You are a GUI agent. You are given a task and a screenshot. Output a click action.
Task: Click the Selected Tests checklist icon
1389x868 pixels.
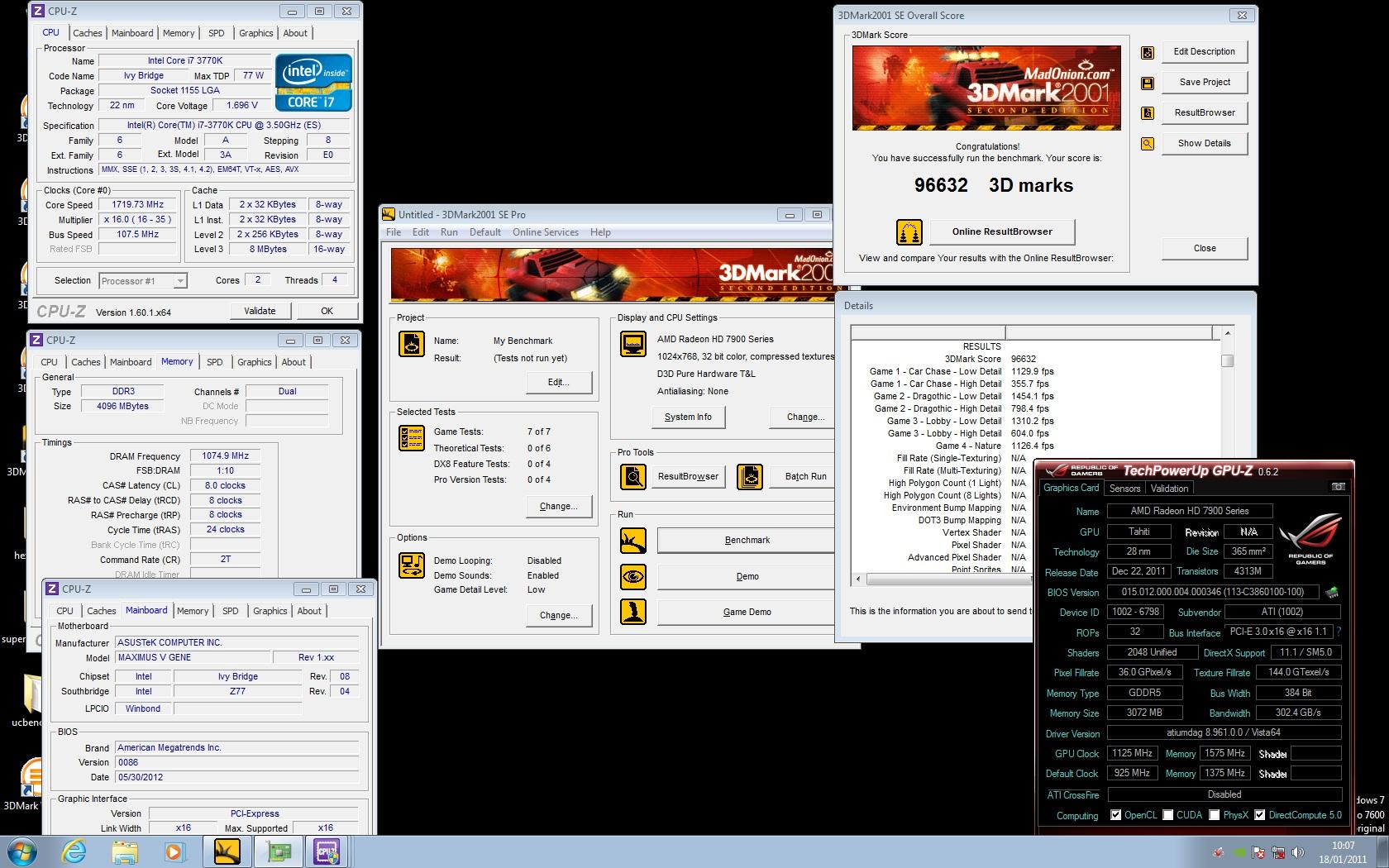pyautogui.click(x=411, y=438)
